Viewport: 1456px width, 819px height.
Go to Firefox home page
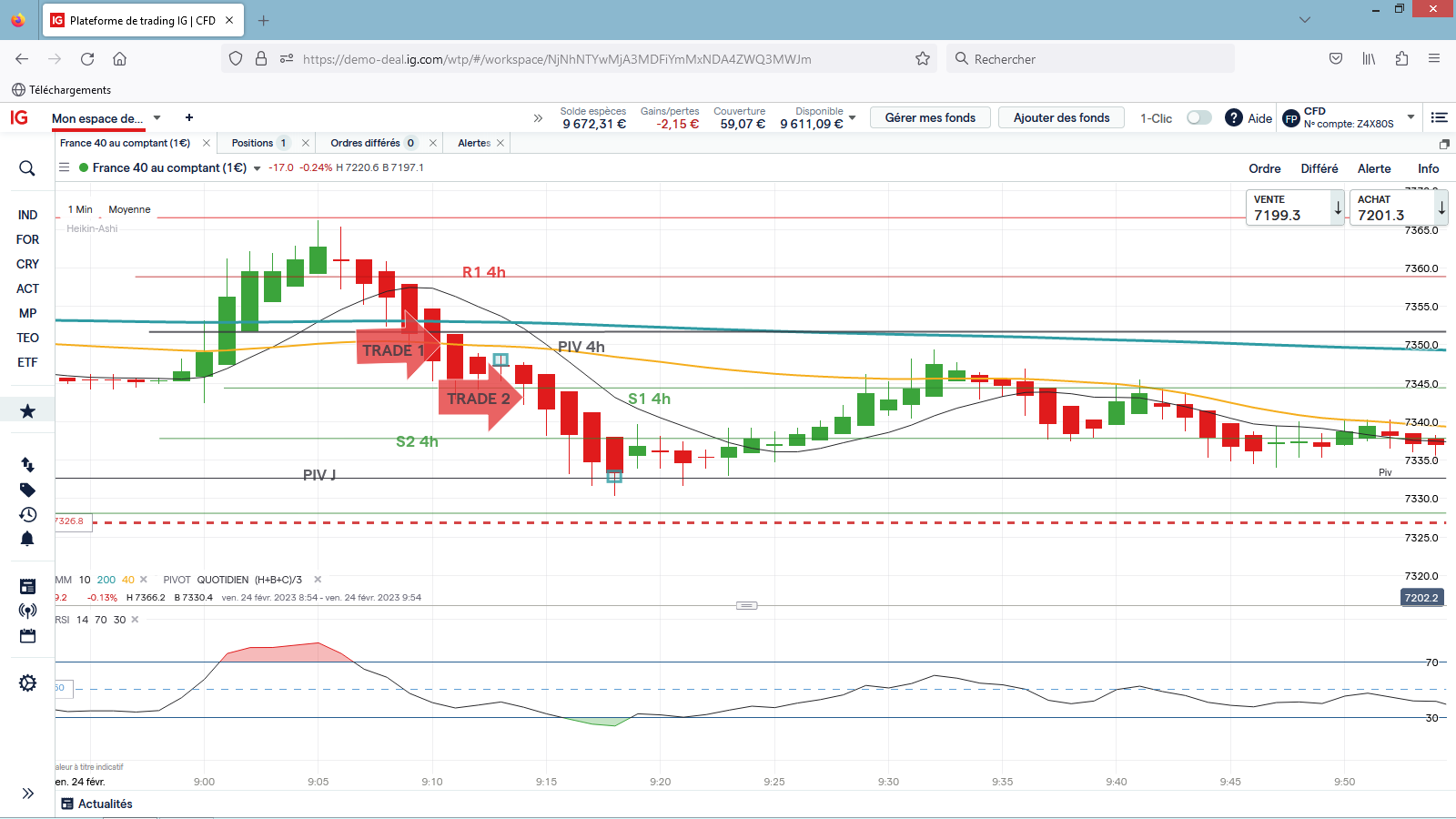click(x=119, y=59)
